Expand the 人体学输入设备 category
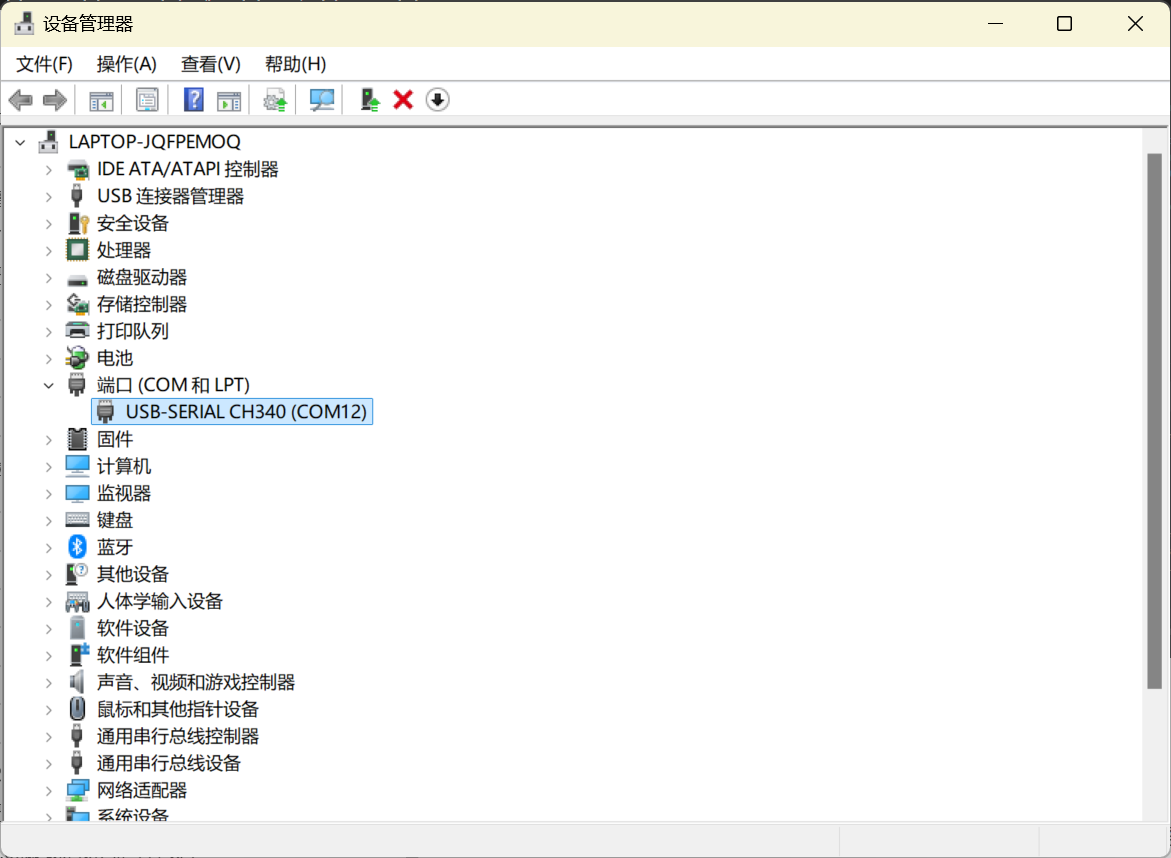1171x858 pixels. pyautogui.click(x=49, y=601)
